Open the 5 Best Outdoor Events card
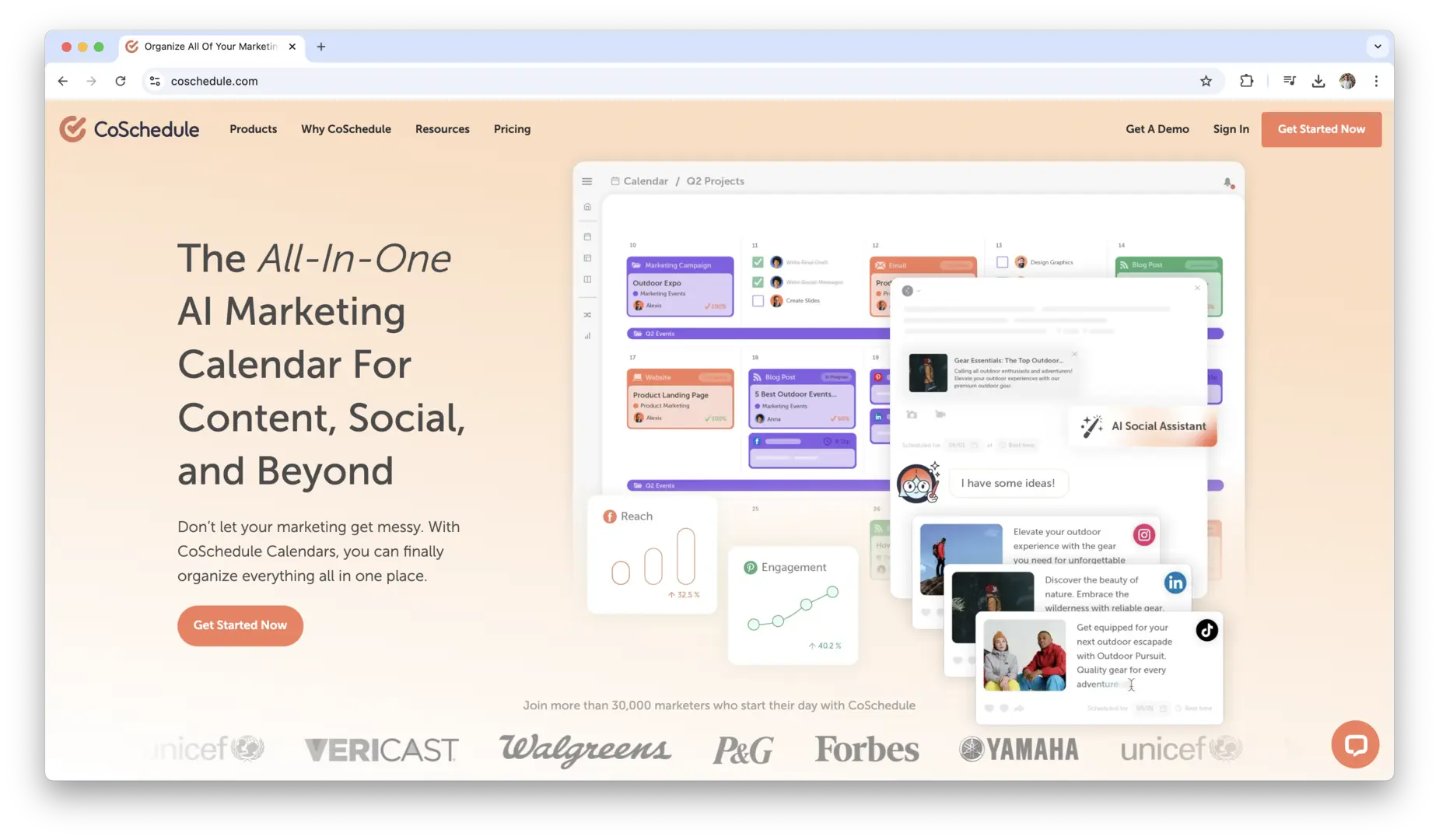Screen dimensions: 1439x840 [801, 398]
